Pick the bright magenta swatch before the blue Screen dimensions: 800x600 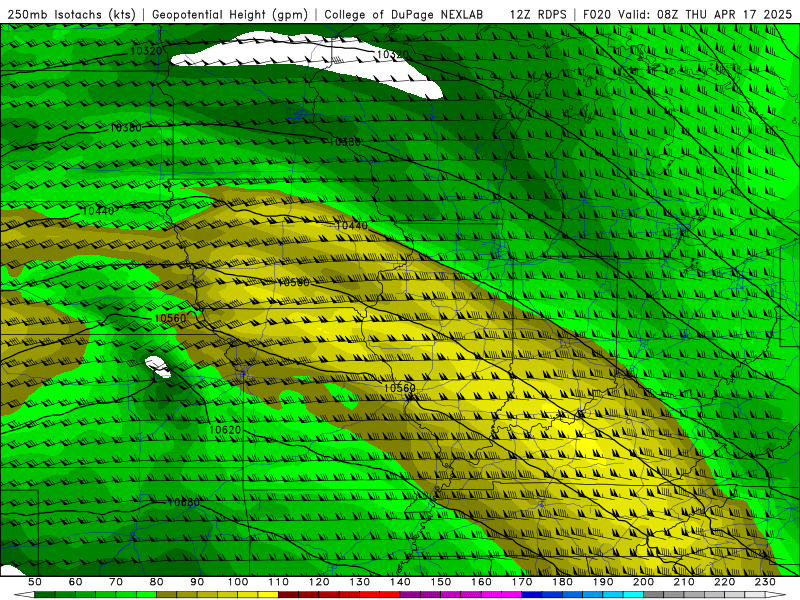511,594
